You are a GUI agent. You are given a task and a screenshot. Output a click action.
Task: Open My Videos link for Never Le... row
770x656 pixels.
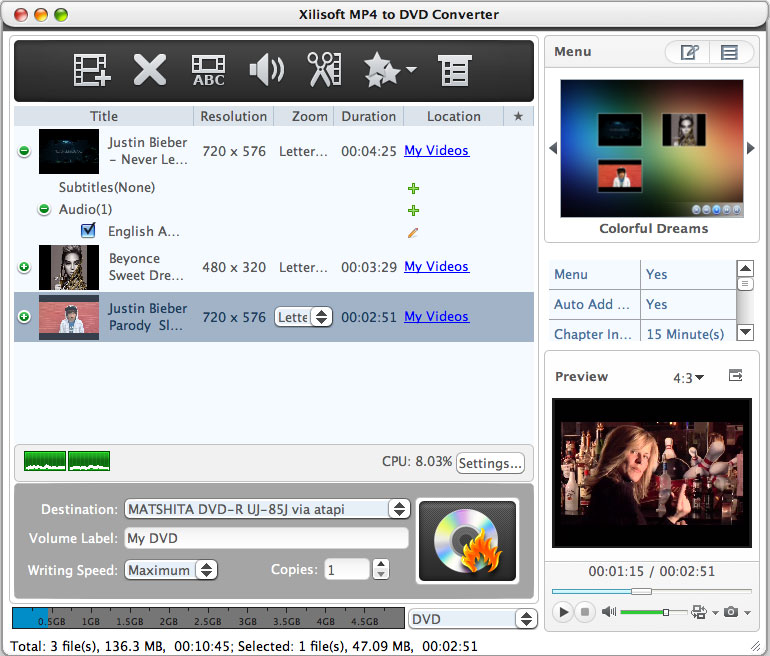[437, 150]
